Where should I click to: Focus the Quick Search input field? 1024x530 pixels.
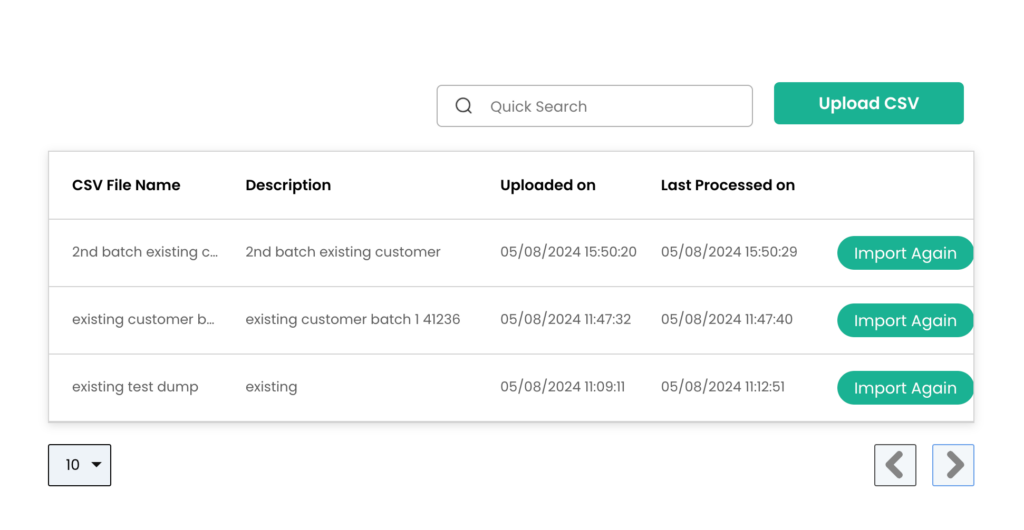coord(594,106)
